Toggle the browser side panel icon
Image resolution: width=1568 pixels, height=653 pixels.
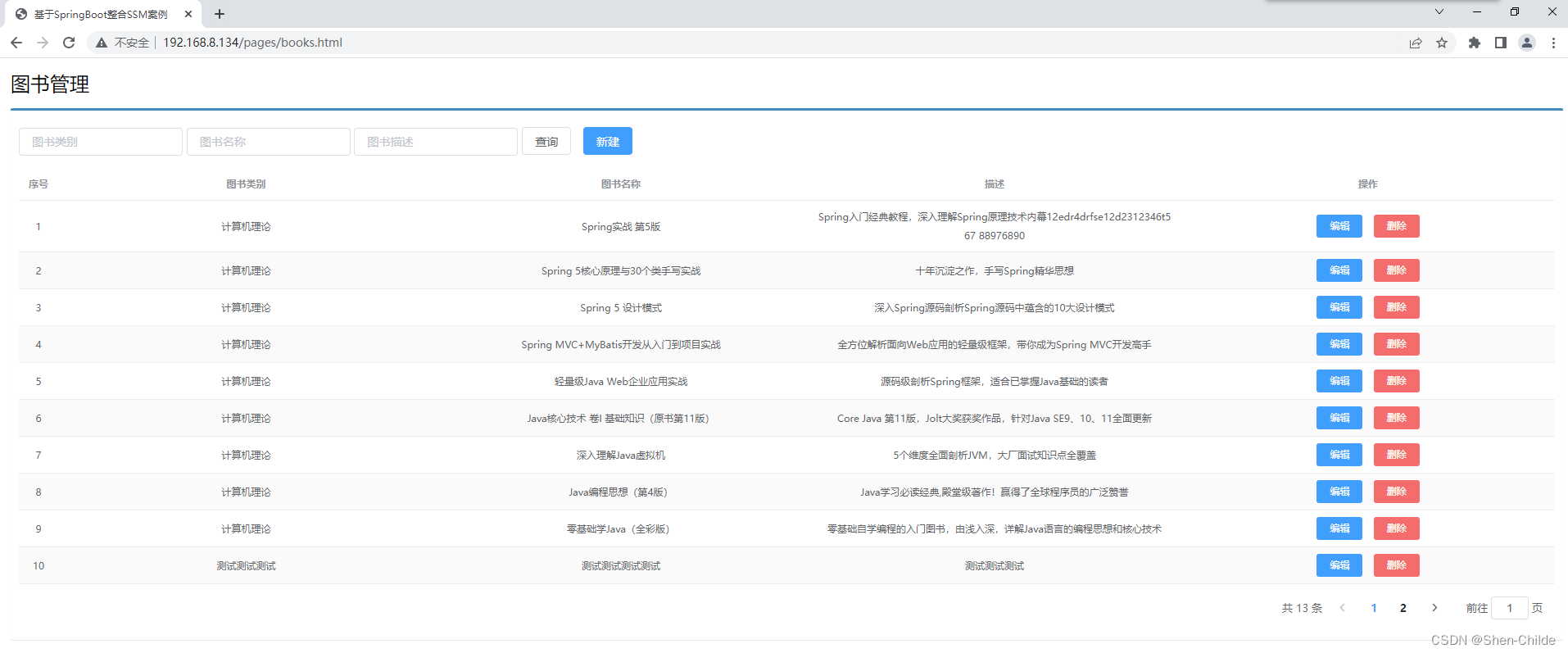1501,43
